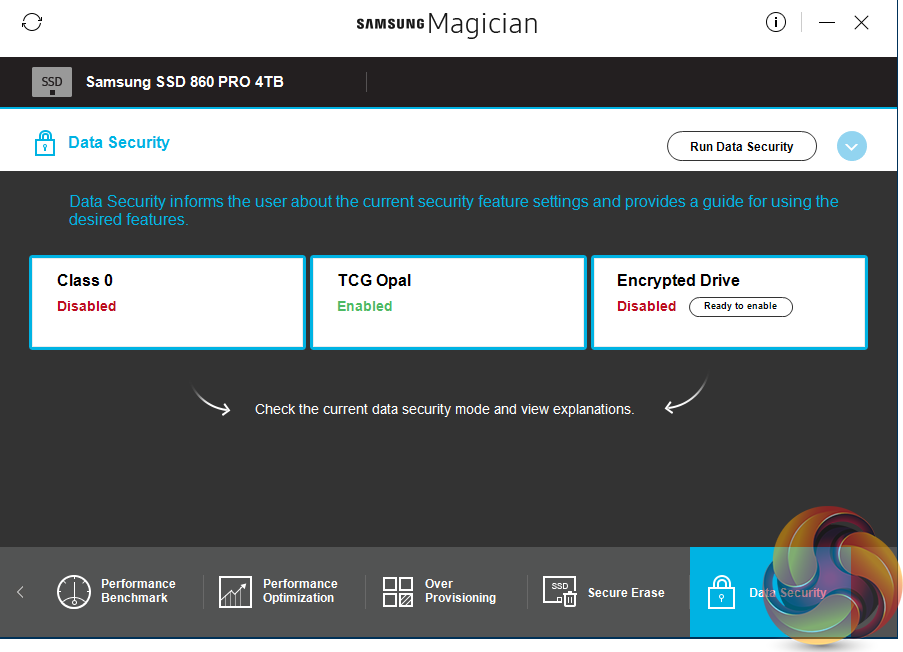The height and width of the screenshot is (652, 903).
Task: Click the Encrypted Drive Disabled status
Action: (x=646, y=306)
